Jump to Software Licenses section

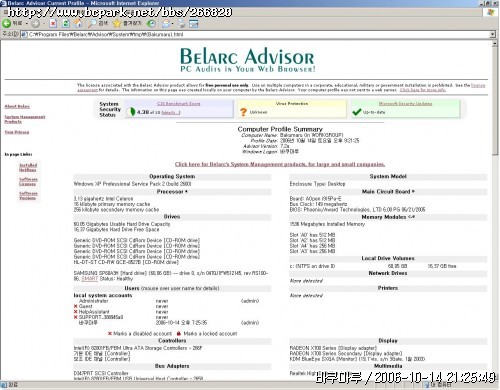tap(28, 182)
